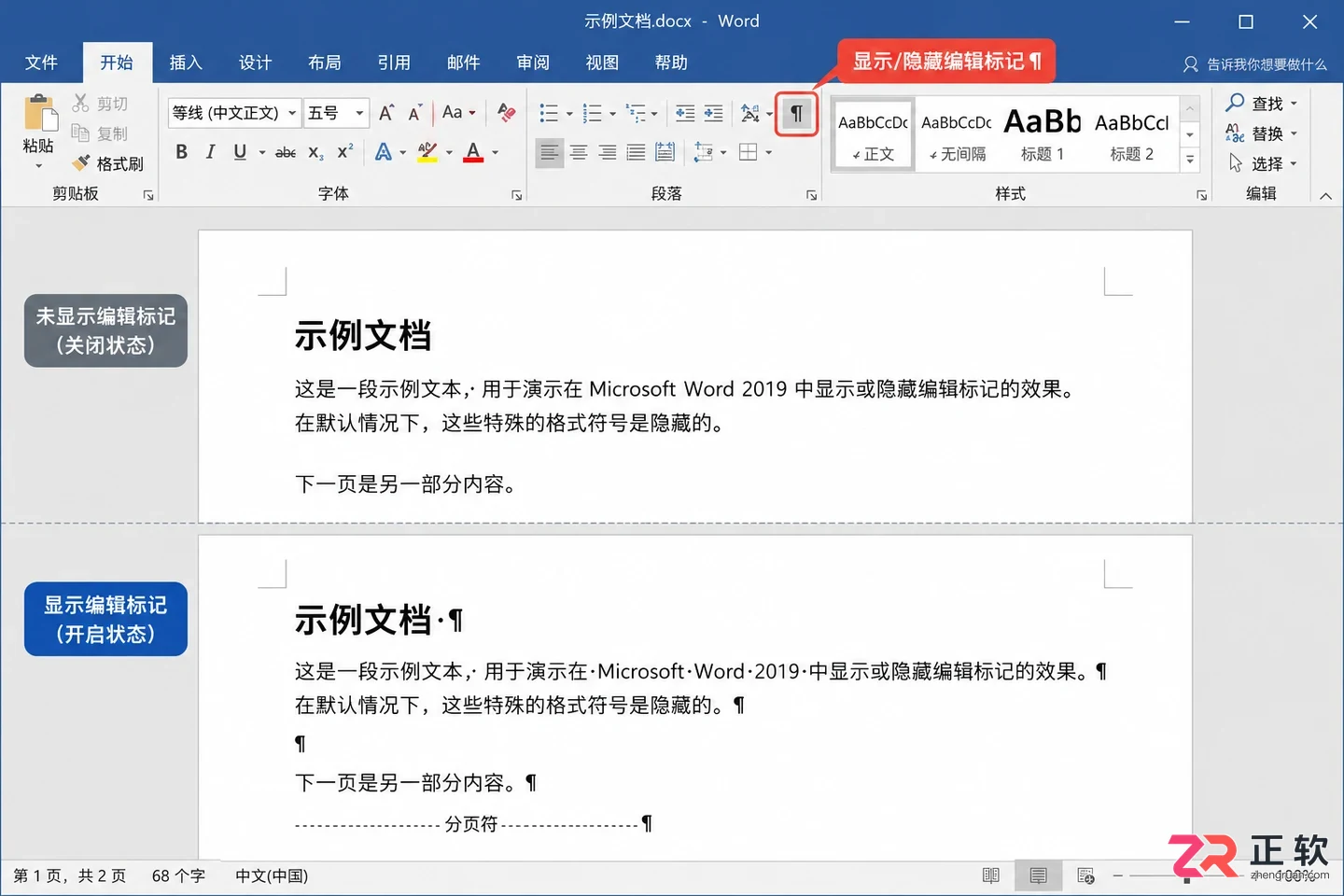Click the 查找 (Find) button
Viewport: 1344px width, 896px height.
(x=1262, y=103)
